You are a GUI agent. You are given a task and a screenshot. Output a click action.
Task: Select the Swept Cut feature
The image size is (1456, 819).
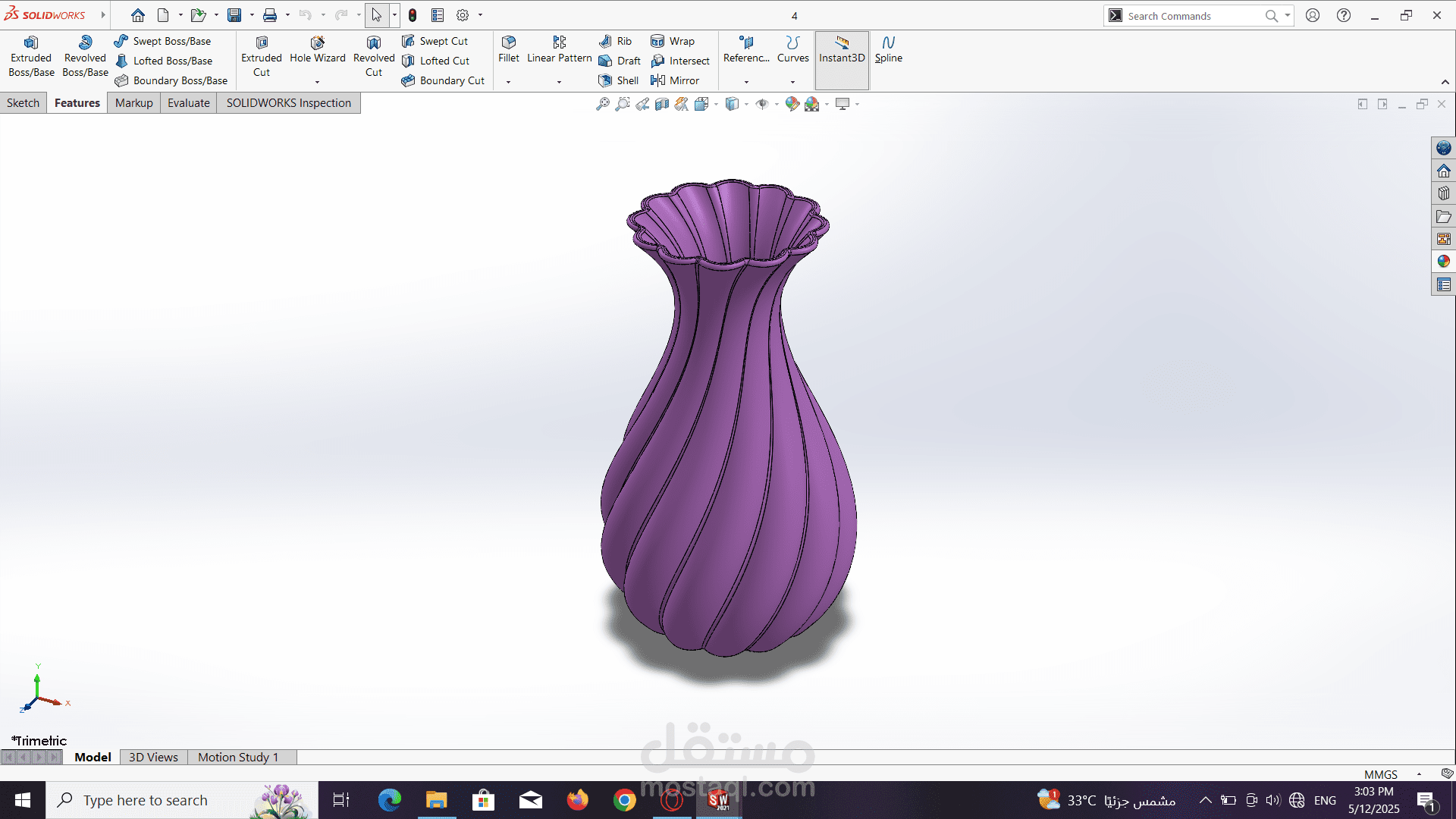(435, 41)
